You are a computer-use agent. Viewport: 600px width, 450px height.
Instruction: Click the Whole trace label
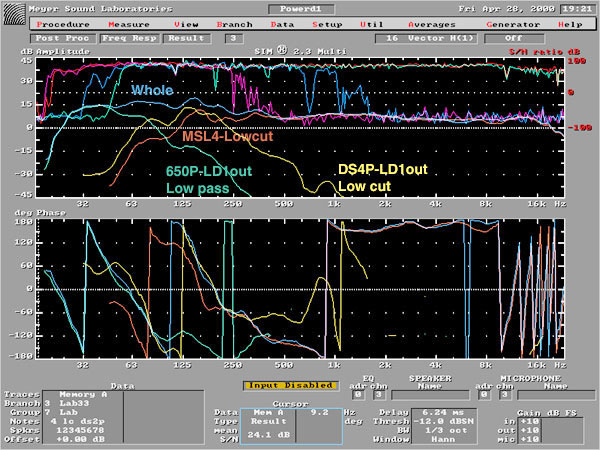pyautogui.click(x=152, y=90)
